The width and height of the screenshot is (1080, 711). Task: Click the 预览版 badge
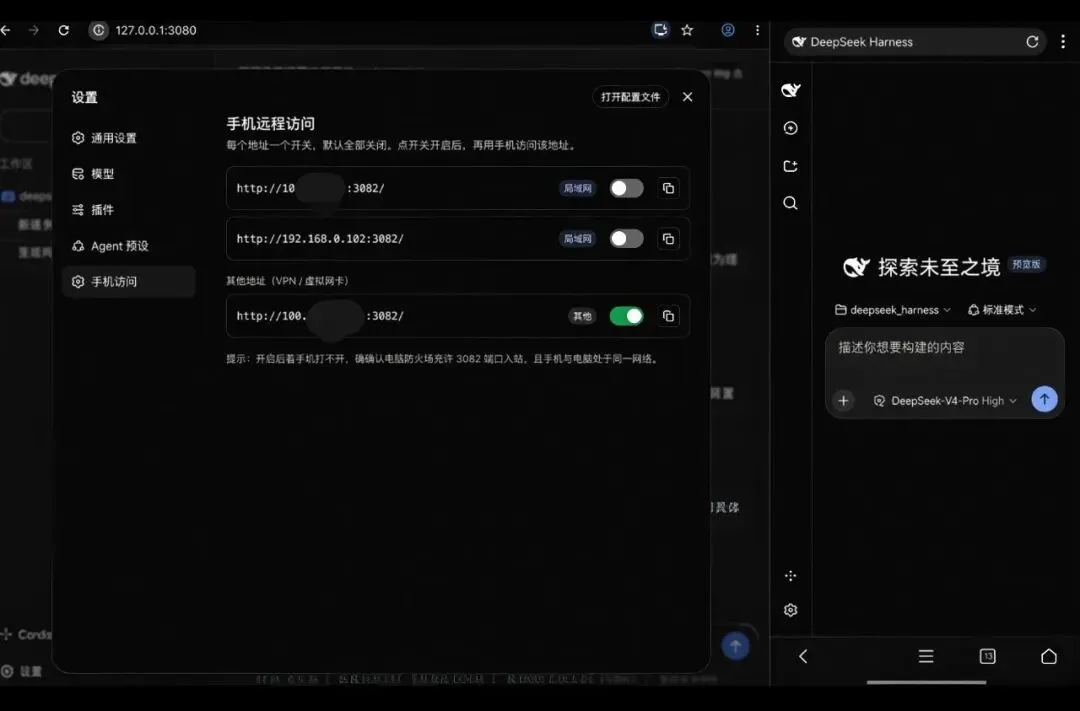coord(1026,265)
